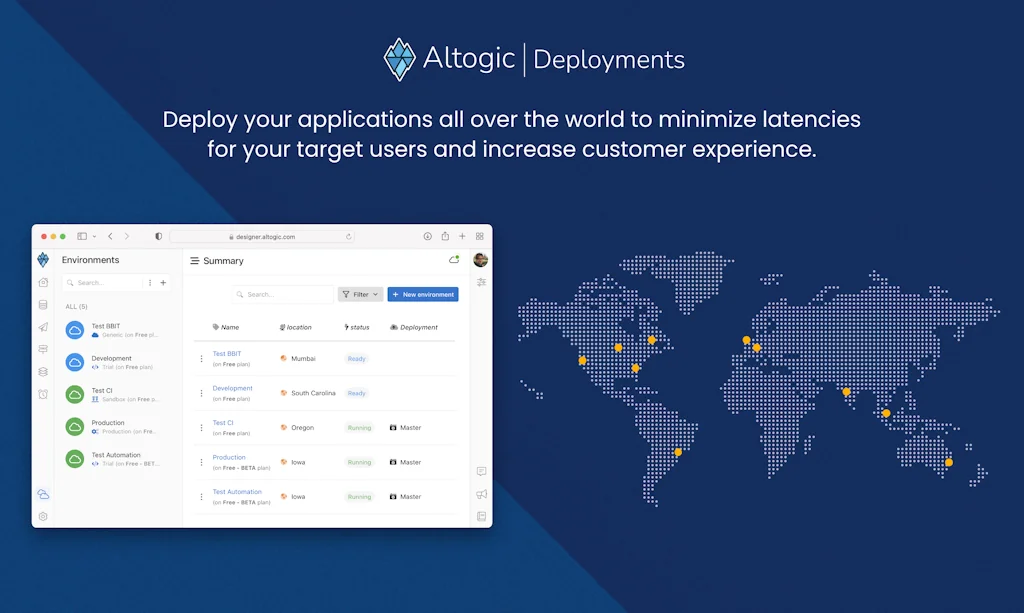Click the cloud sync icon beside the avatar
This screenshot has width=1024, height=613.
(x=455, y=258)
